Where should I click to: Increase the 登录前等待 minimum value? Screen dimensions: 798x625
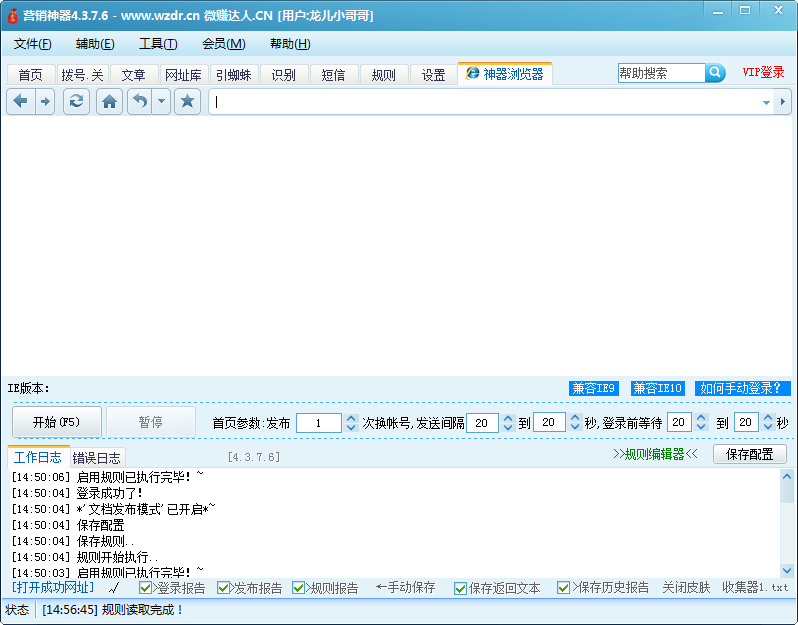click(x=701, y=418)
